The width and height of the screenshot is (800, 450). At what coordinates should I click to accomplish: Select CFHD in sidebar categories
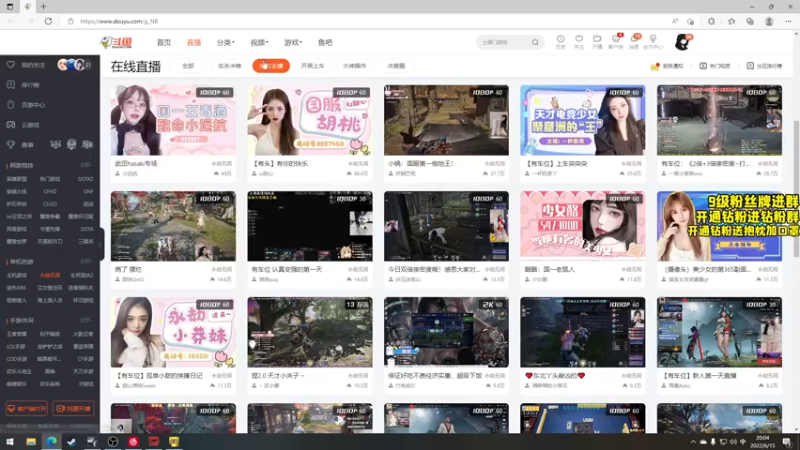[x=50, y=192]
